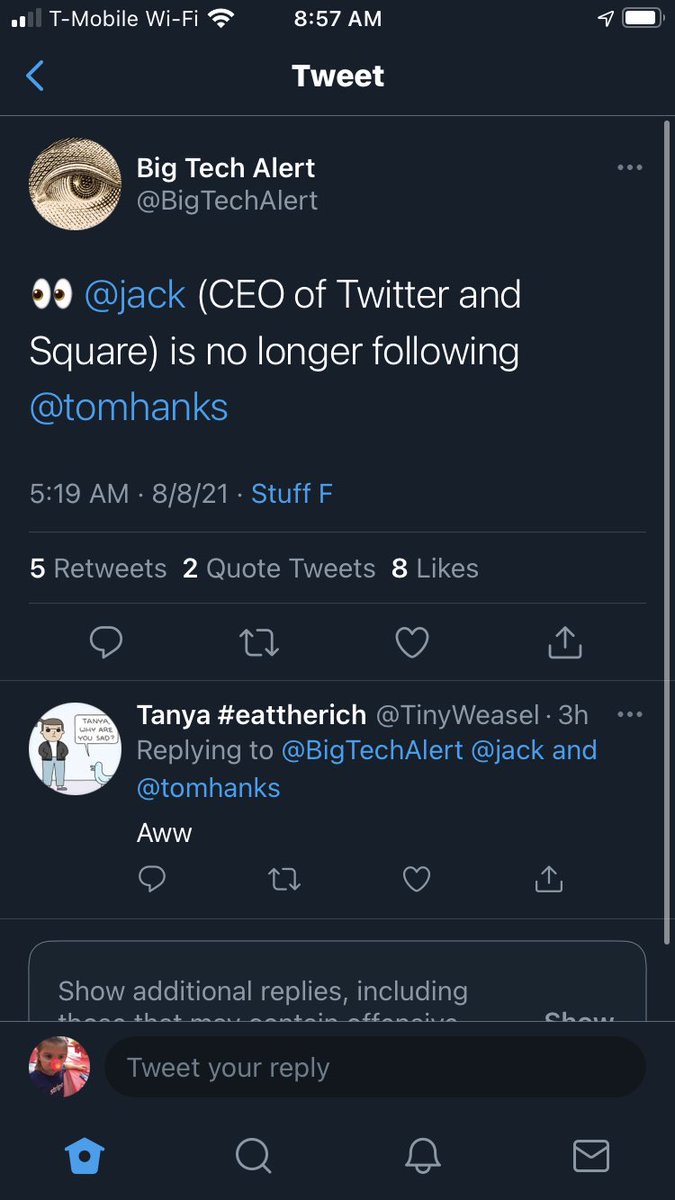Tap the "Tweet your reply" field
The image size is (675, 1200).
click(x=375, y=1068)
